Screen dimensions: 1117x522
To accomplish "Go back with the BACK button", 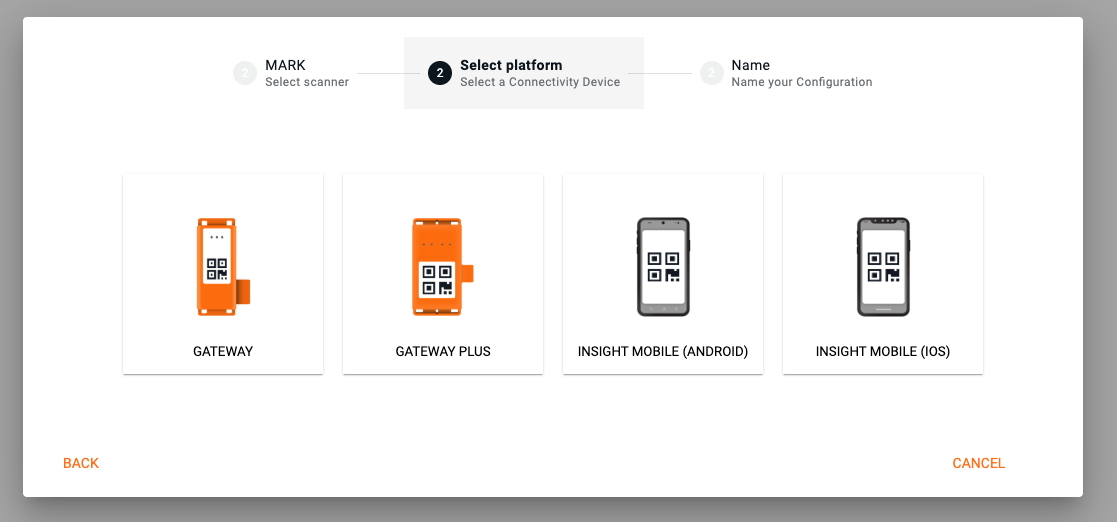I will coord(81,463).
